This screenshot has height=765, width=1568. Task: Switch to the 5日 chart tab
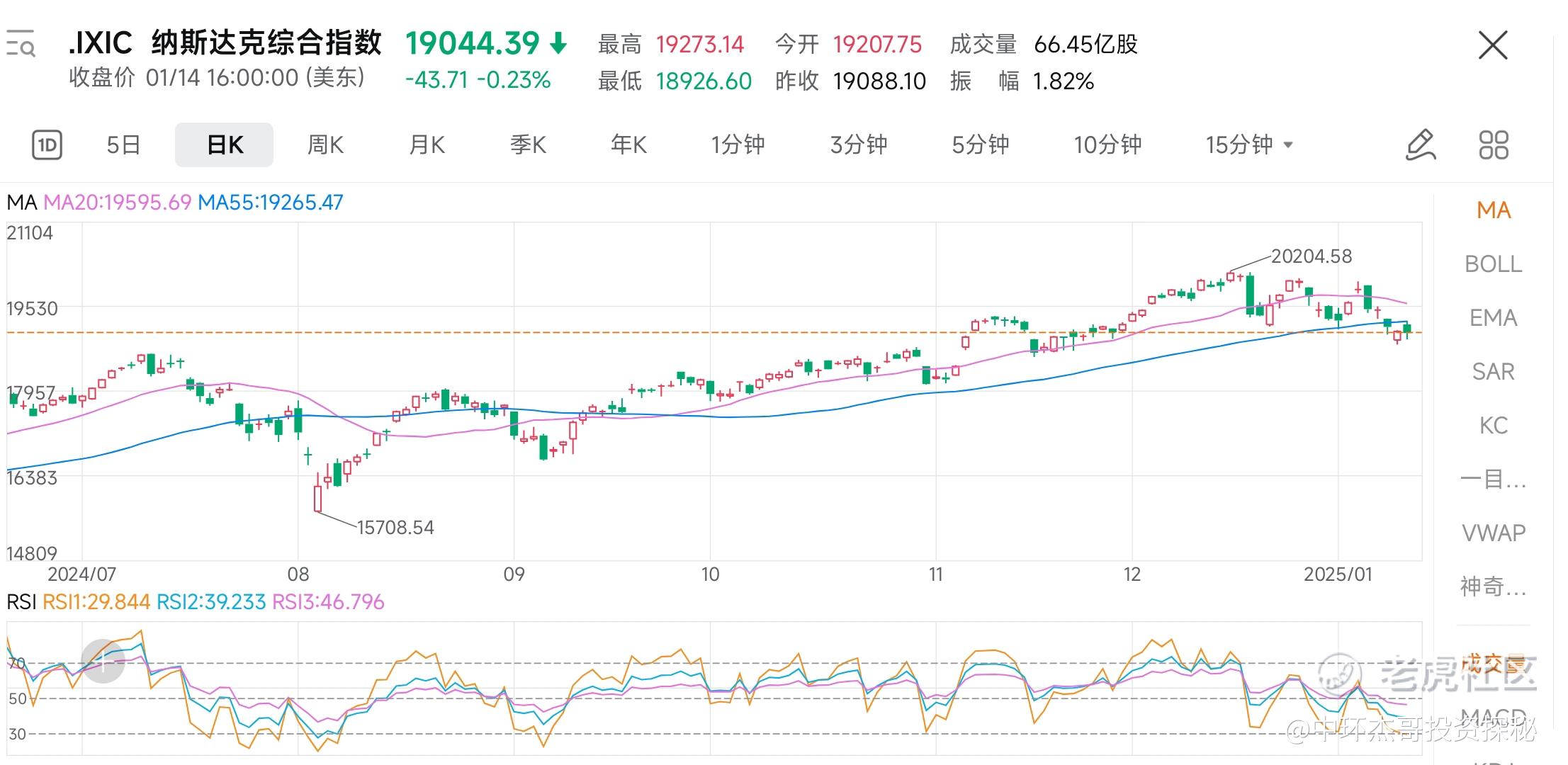(123, 145)
